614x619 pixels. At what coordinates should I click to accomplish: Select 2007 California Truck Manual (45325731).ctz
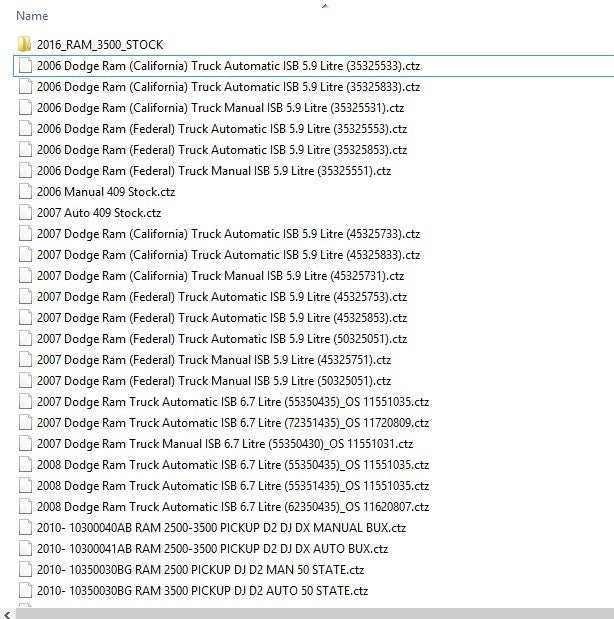tap(220, 275)
